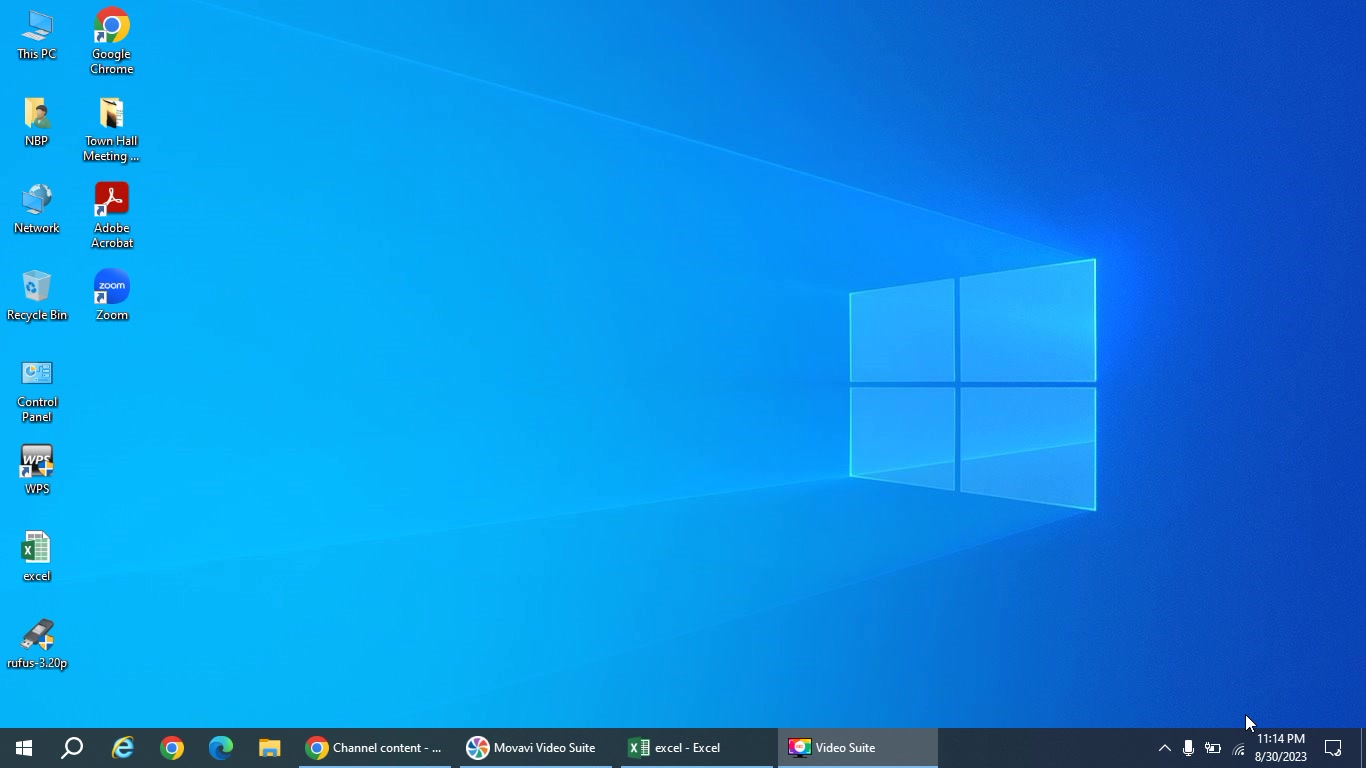Select the Control Panel desktop icon
Viewport: 1366px width, 768px height.
tap(37, 391)
